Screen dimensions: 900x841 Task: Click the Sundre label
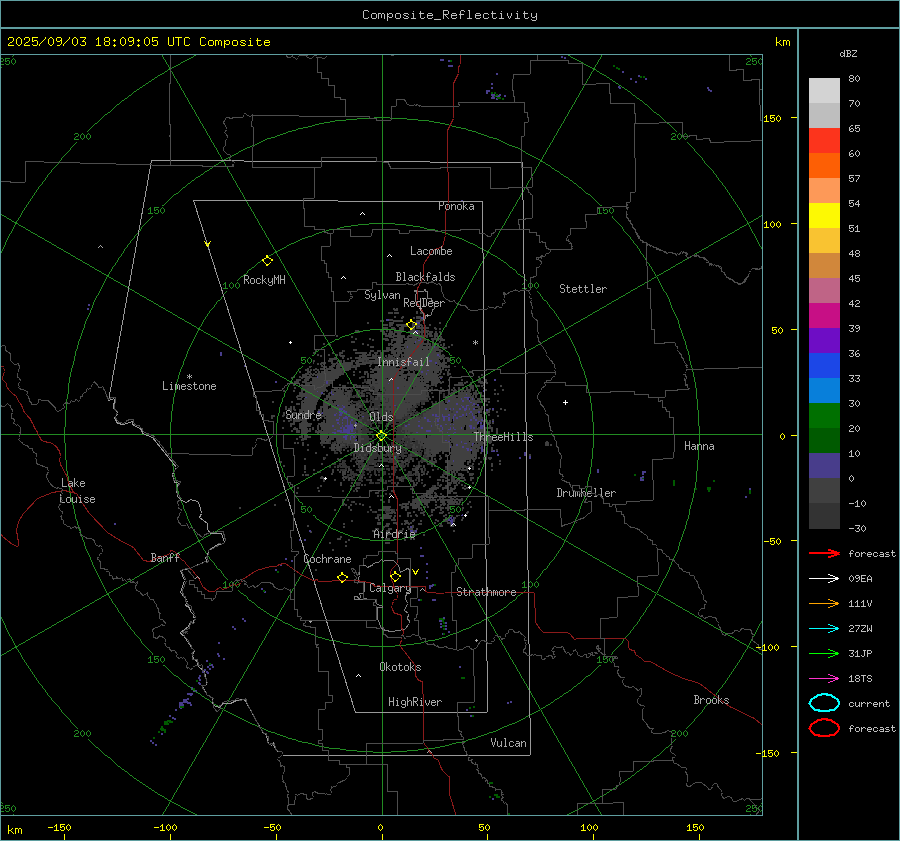click(x=304, y=415)
